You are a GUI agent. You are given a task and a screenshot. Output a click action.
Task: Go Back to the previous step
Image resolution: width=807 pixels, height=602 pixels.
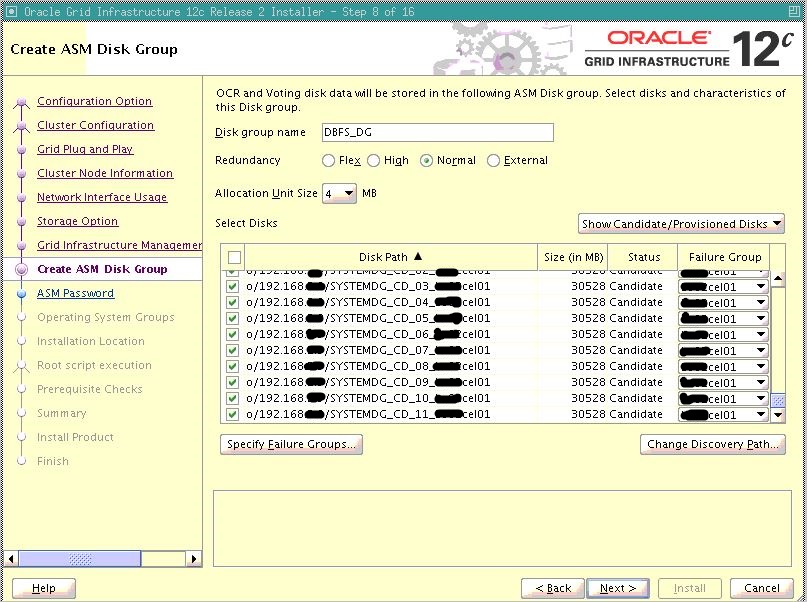tap(553, 588)
